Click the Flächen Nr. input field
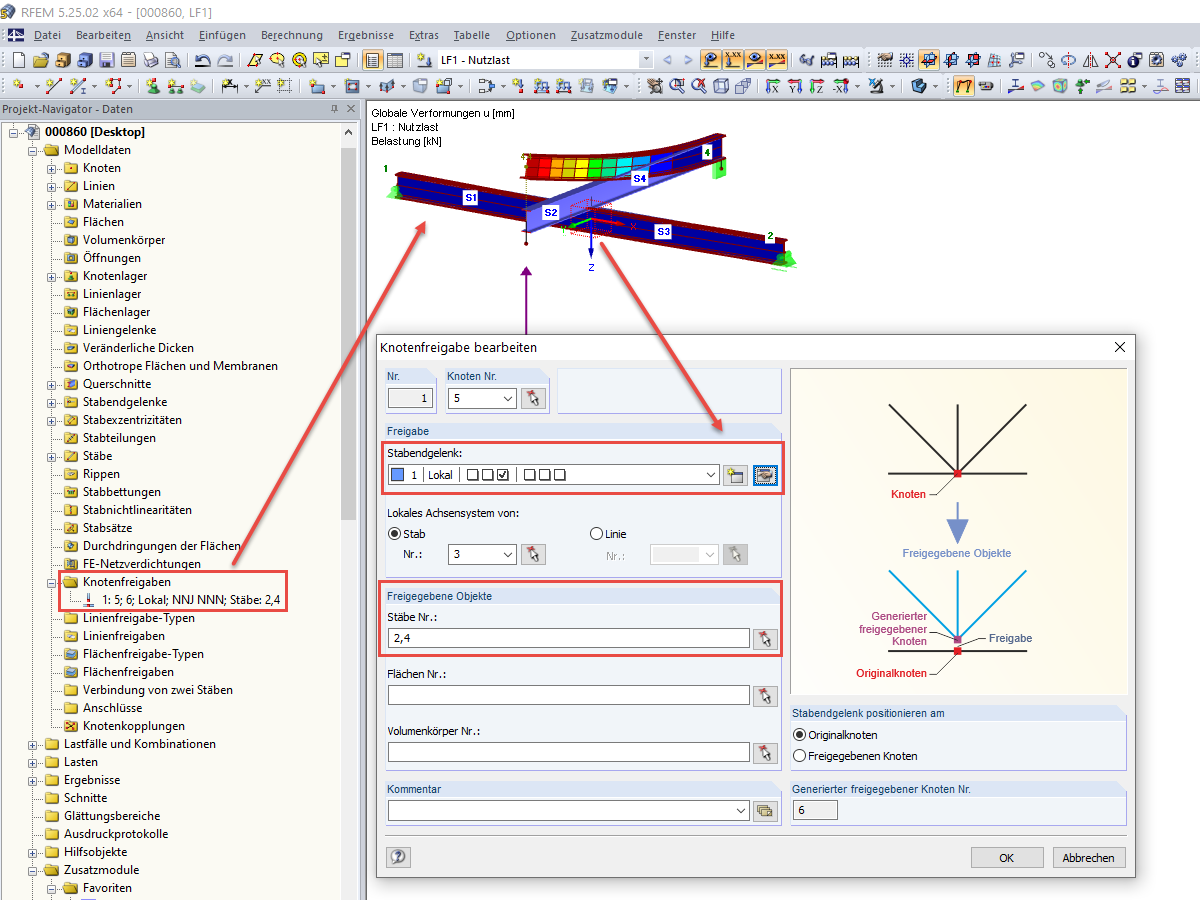Screen dimensions: 1200x900 pyautogui.click(x=569, y=695)
